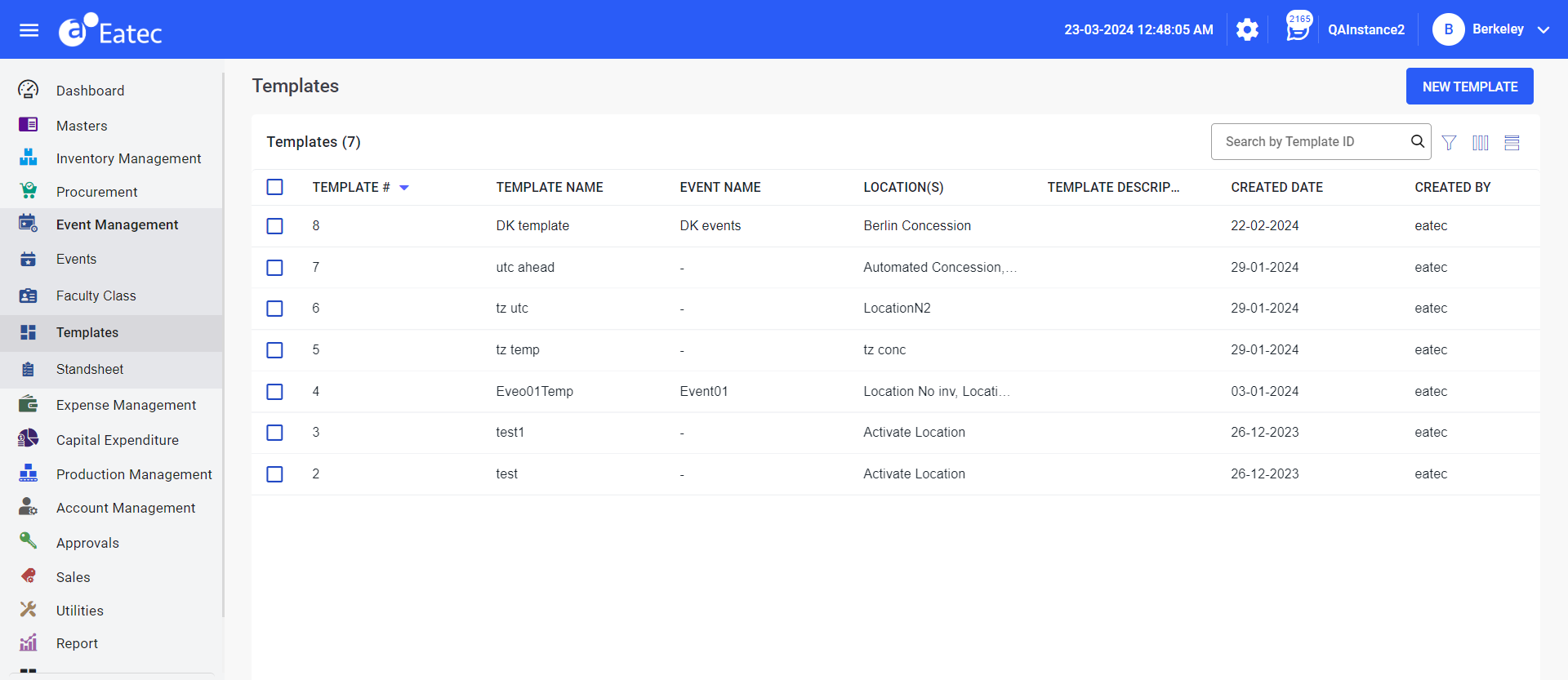
Task: Open Events in the sidebar
Action: (111, 259)
